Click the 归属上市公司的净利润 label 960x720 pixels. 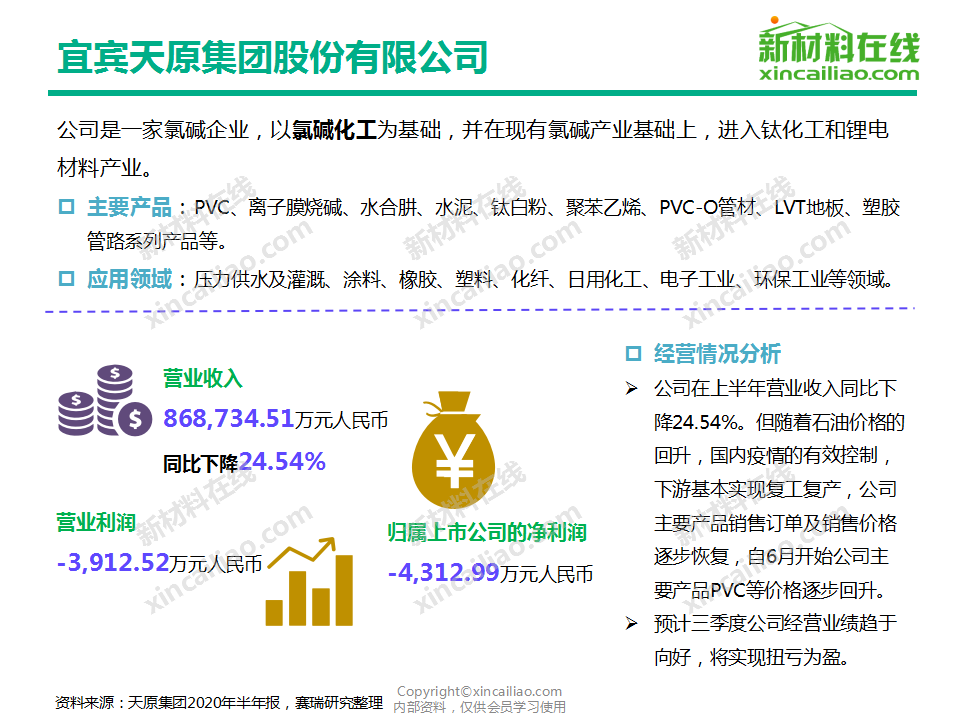(487, 533)
